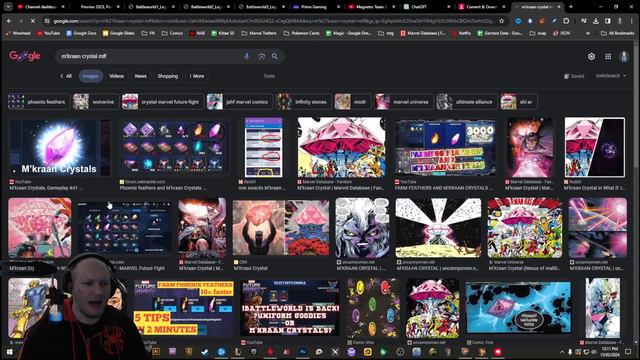
Task: Click the taskbar clock
Action: coord(610,352)
